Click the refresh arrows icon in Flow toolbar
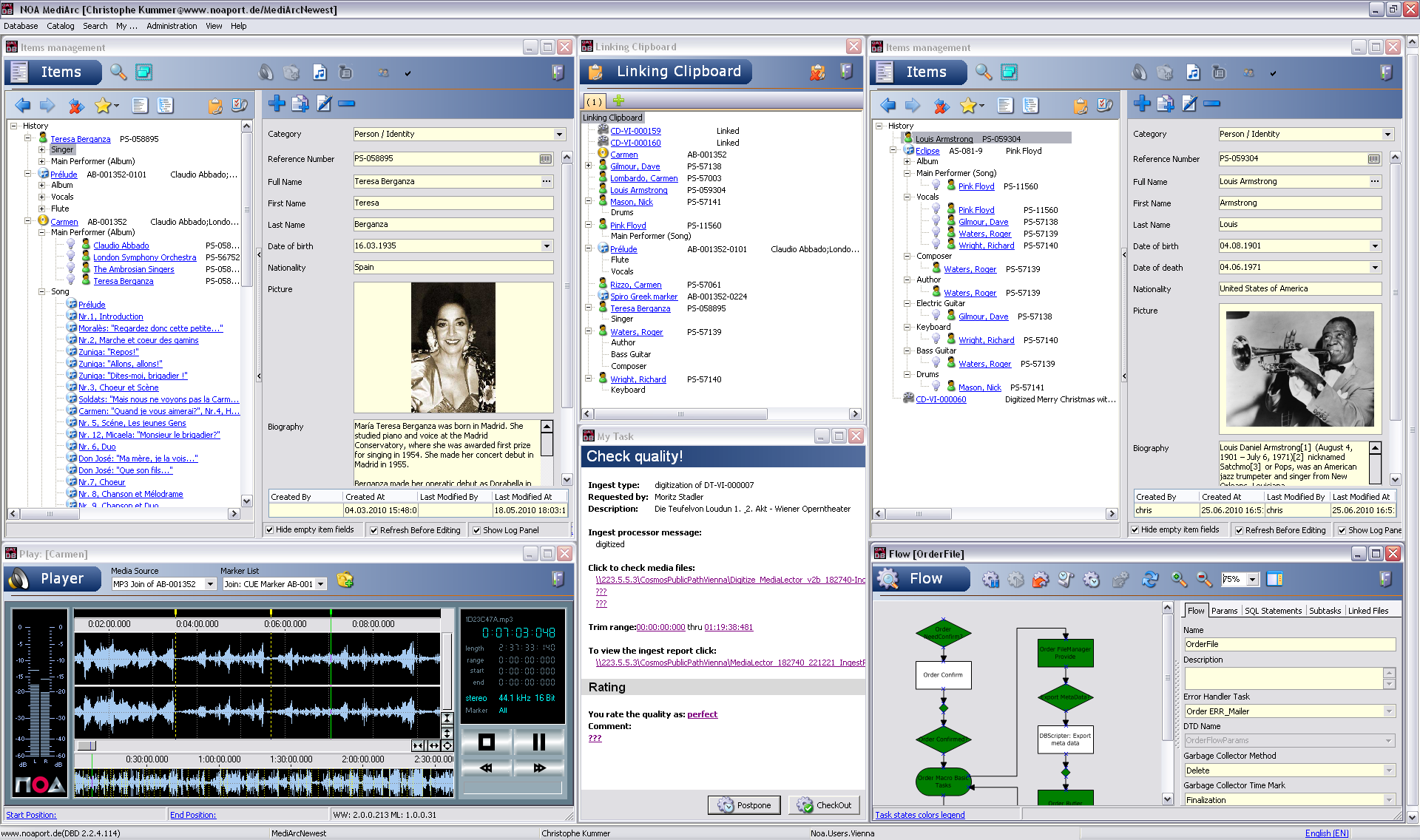 [1149, 579]
